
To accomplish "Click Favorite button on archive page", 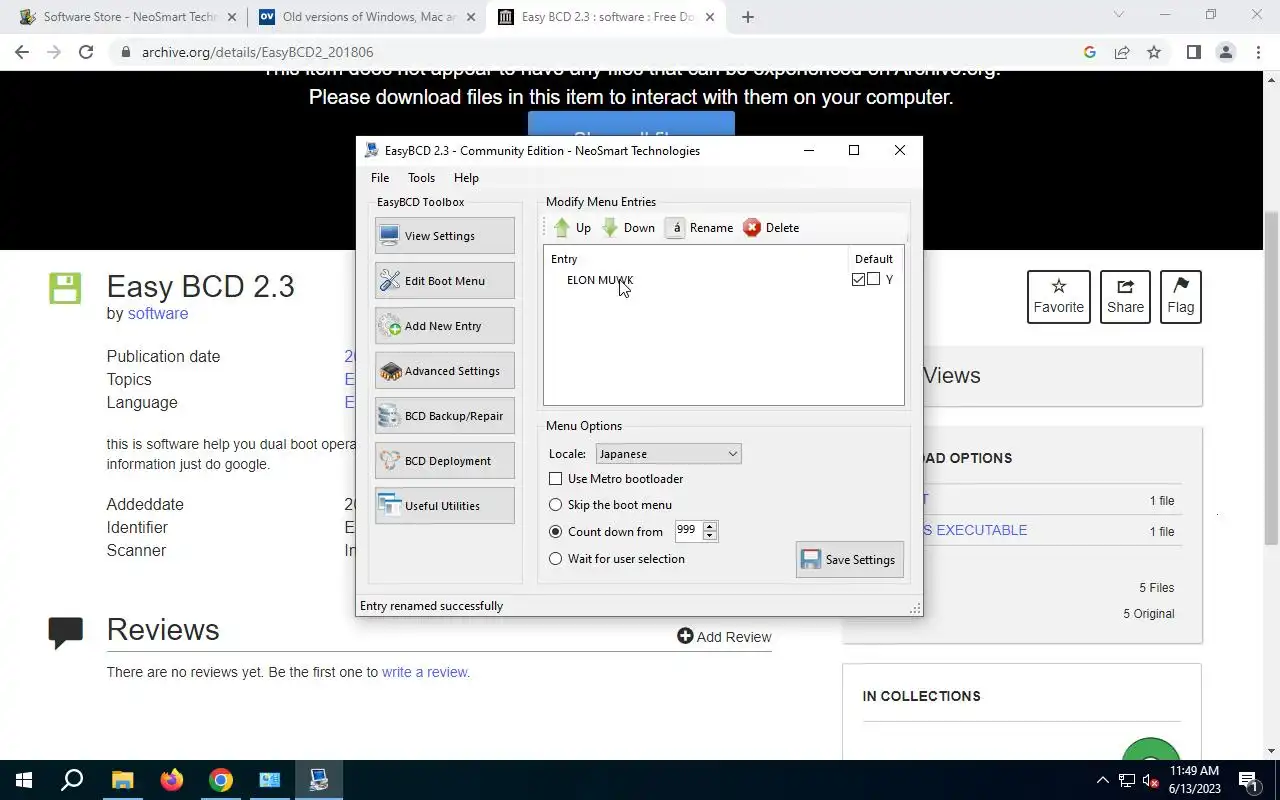I will tap(1059, 297).
